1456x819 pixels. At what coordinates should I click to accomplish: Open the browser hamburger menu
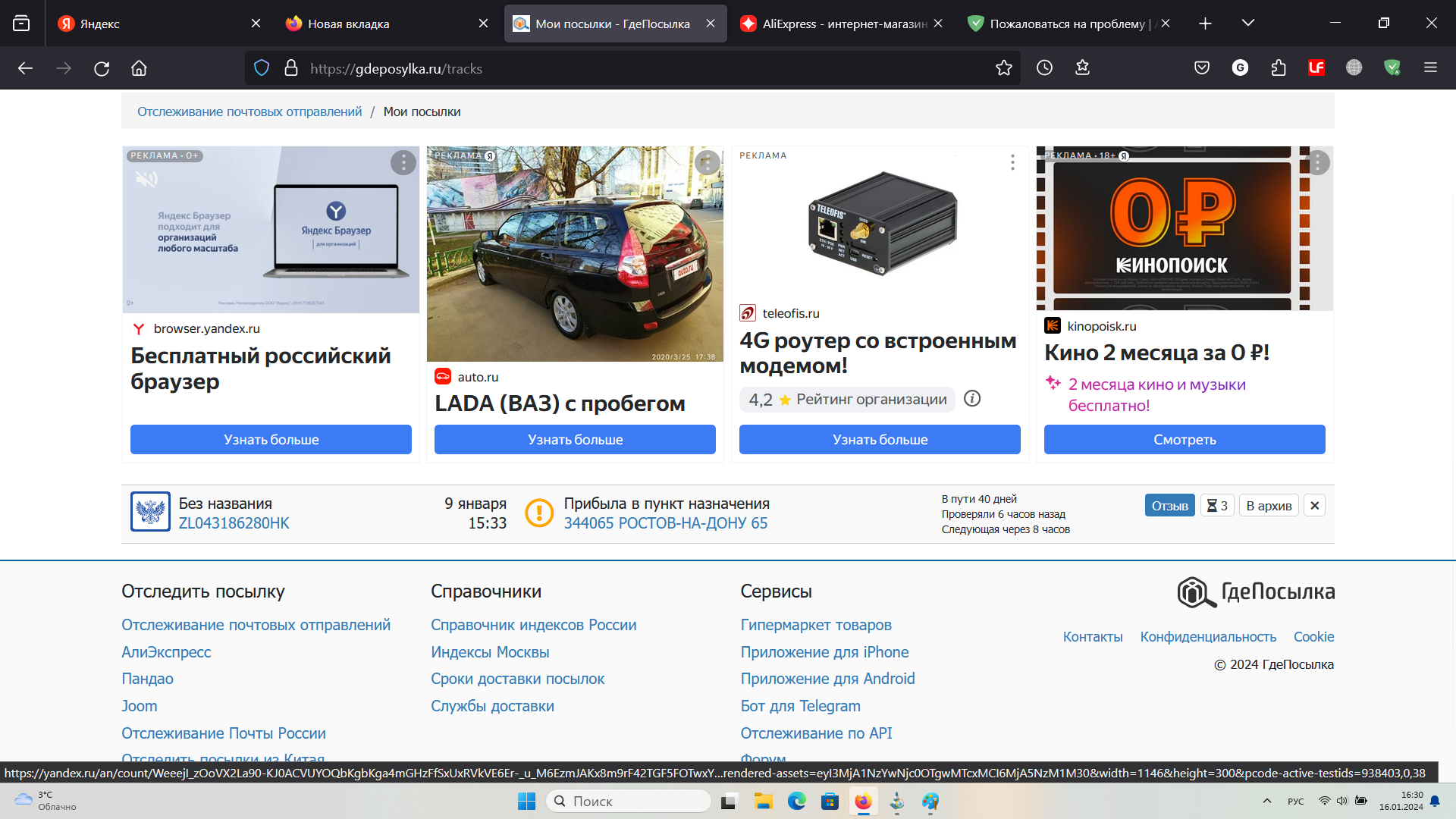[1432, 68]
